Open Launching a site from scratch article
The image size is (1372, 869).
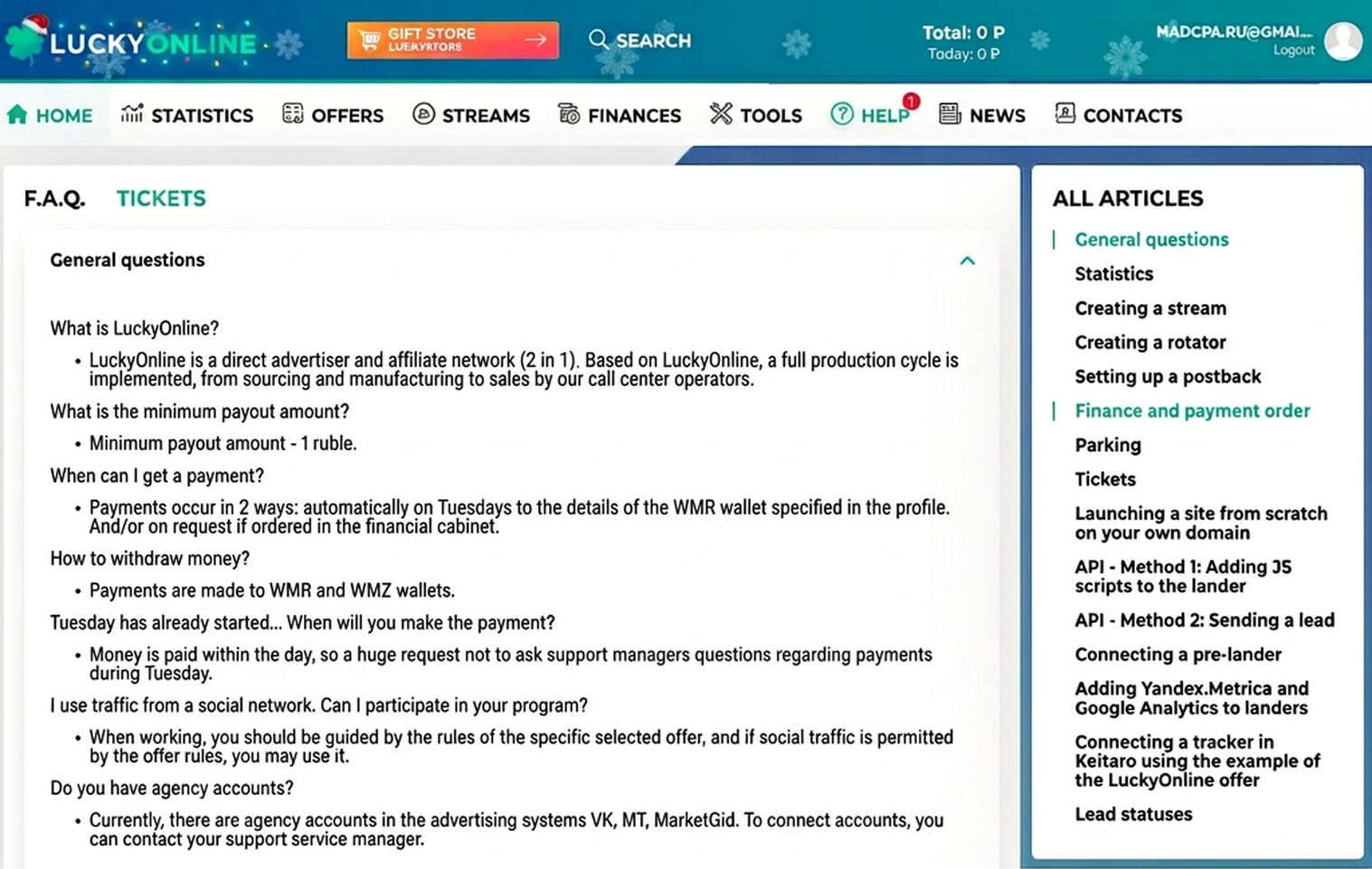(x=1201, y=524)
